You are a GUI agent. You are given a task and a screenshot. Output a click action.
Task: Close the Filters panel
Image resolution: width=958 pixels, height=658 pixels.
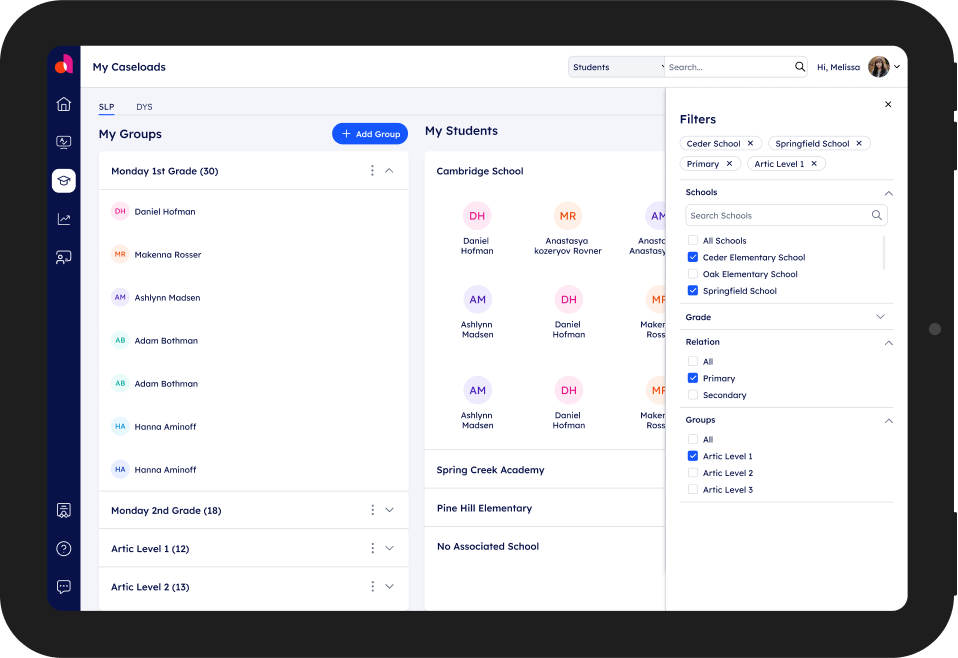888,104
